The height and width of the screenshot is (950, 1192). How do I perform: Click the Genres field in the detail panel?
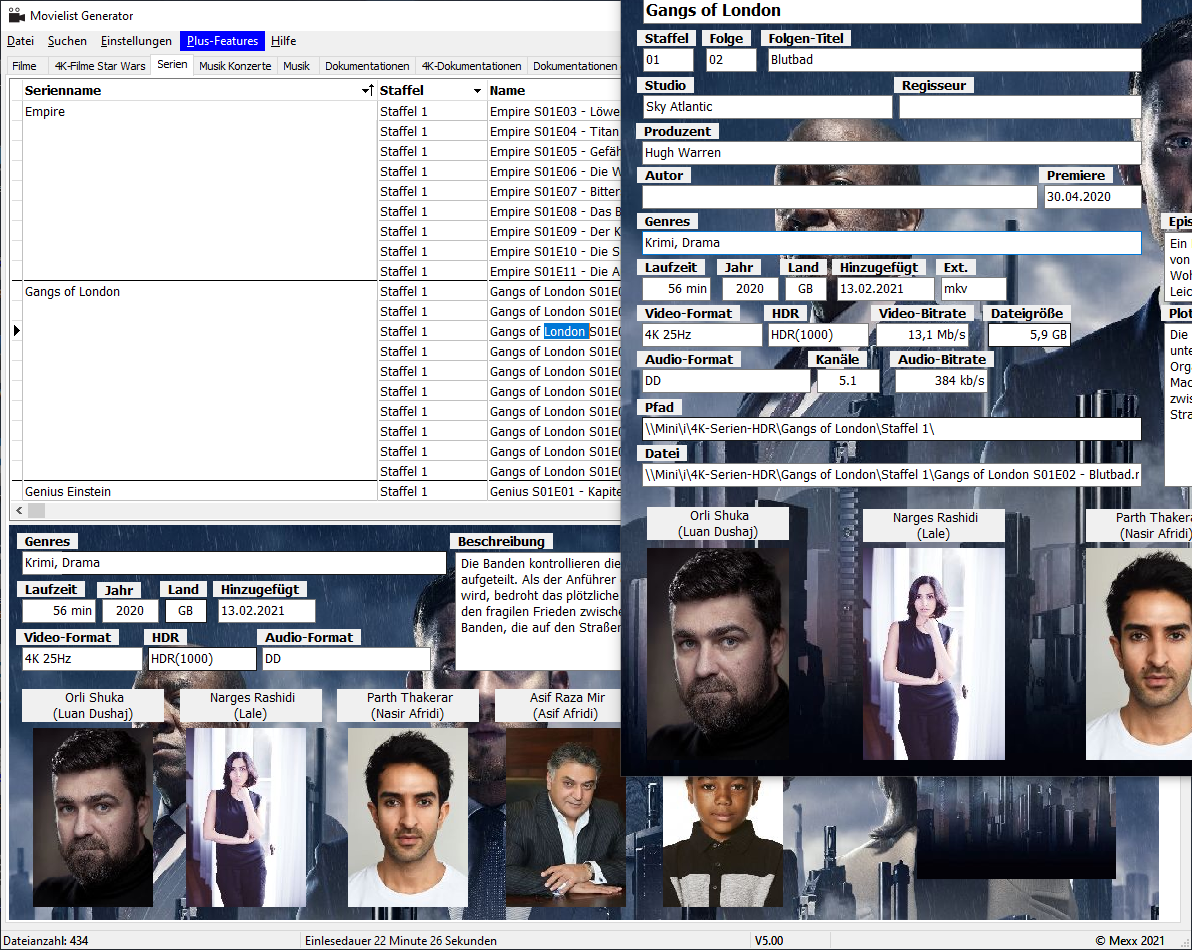[x=892, y=243]
